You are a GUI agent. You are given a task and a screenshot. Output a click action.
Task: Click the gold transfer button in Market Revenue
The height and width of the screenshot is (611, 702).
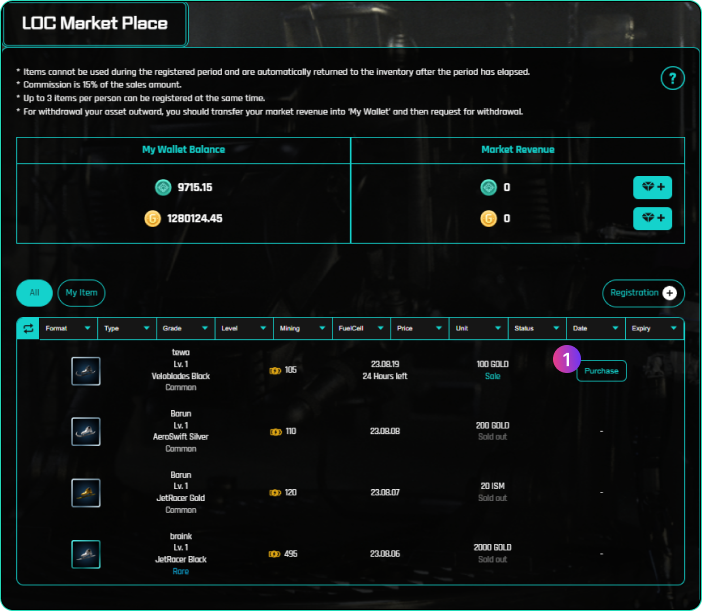(652, 218)
